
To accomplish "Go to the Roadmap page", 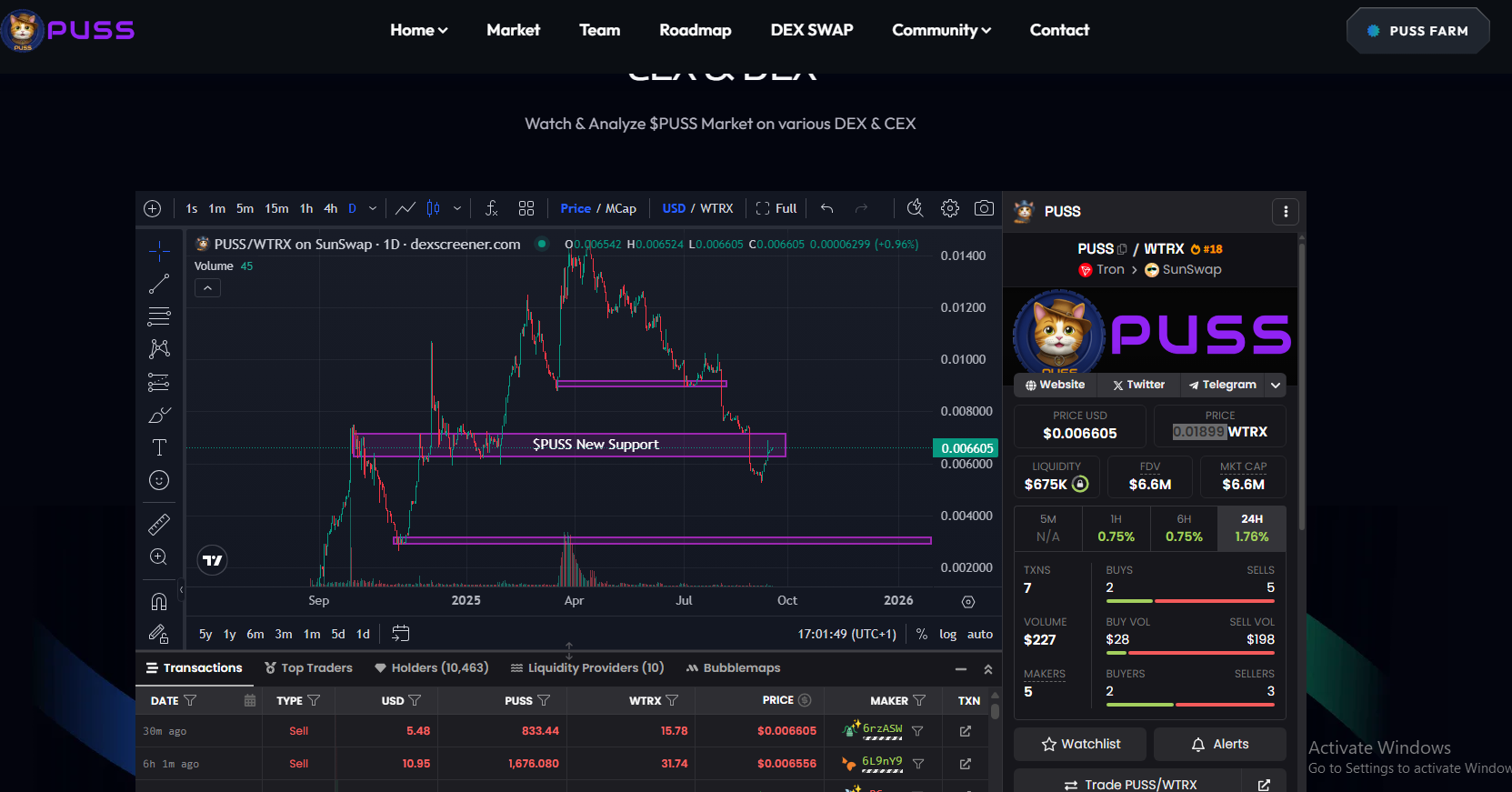I will click(x=696, y=30).
